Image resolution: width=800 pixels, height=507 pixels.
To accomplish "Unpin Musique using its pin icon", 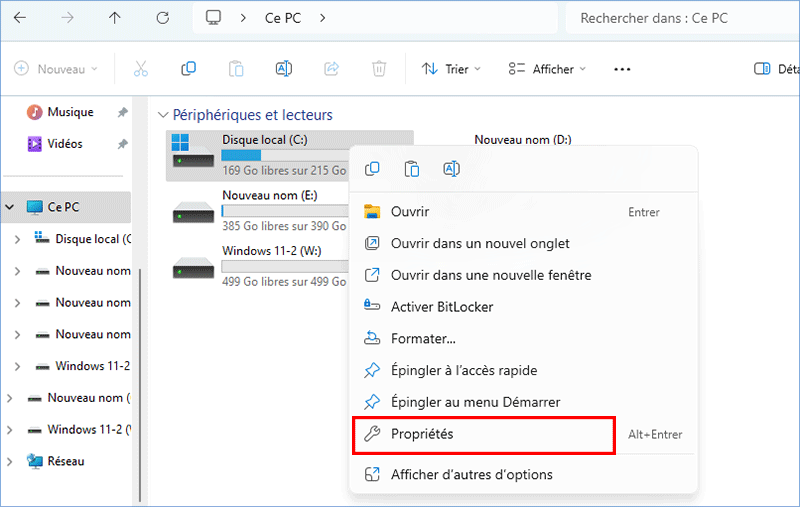I will [122, 112].
